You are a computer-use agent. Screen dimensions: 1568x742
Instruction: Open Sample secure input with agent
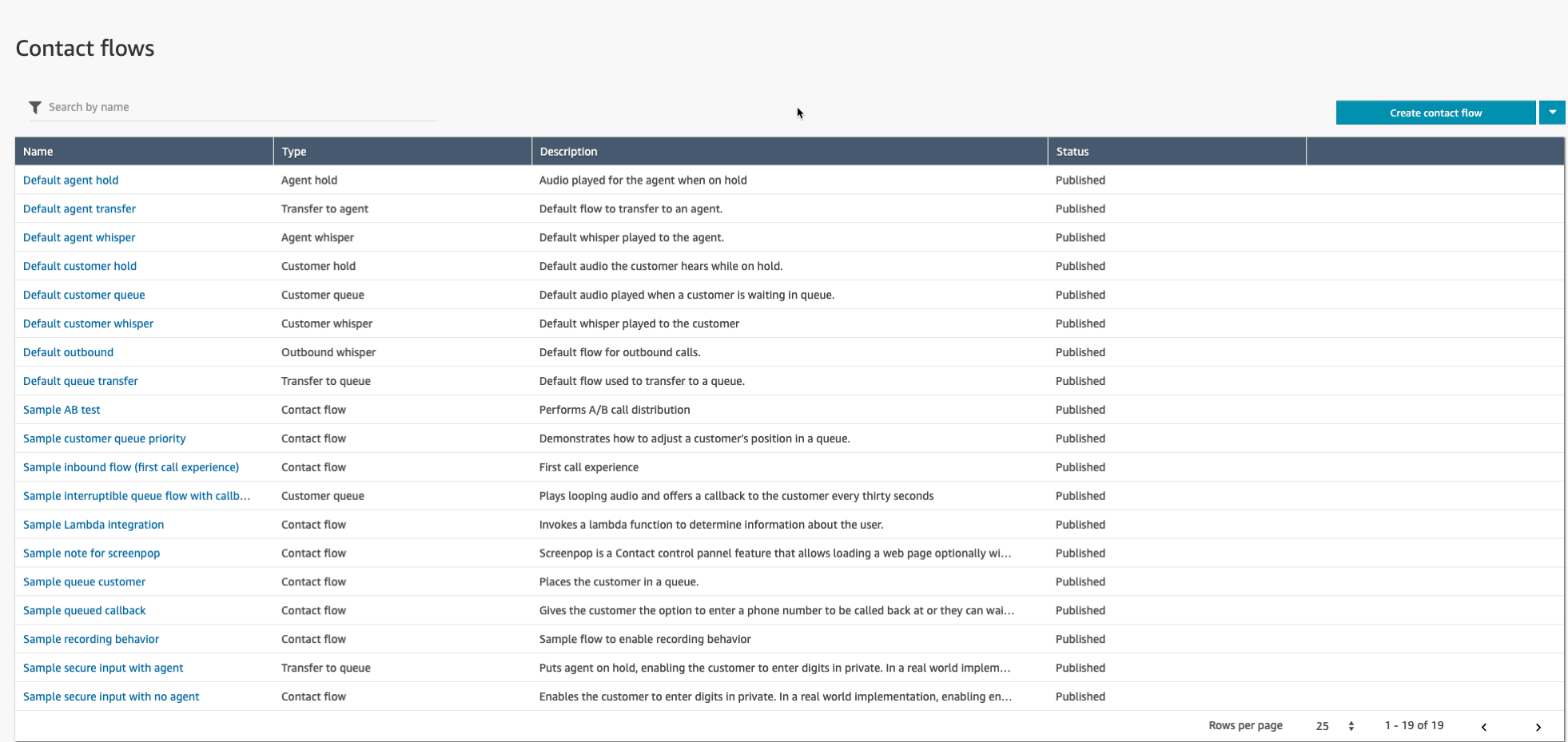point(103,669)
